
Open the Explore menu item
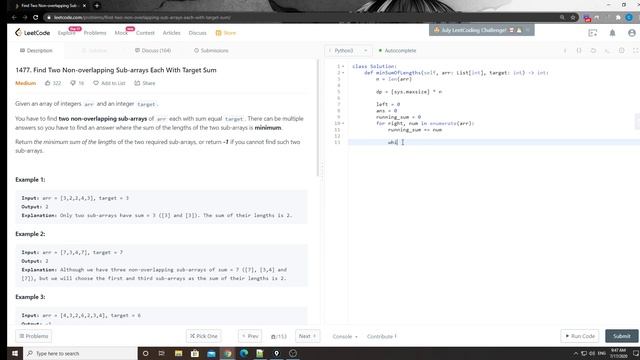point(67,33)
